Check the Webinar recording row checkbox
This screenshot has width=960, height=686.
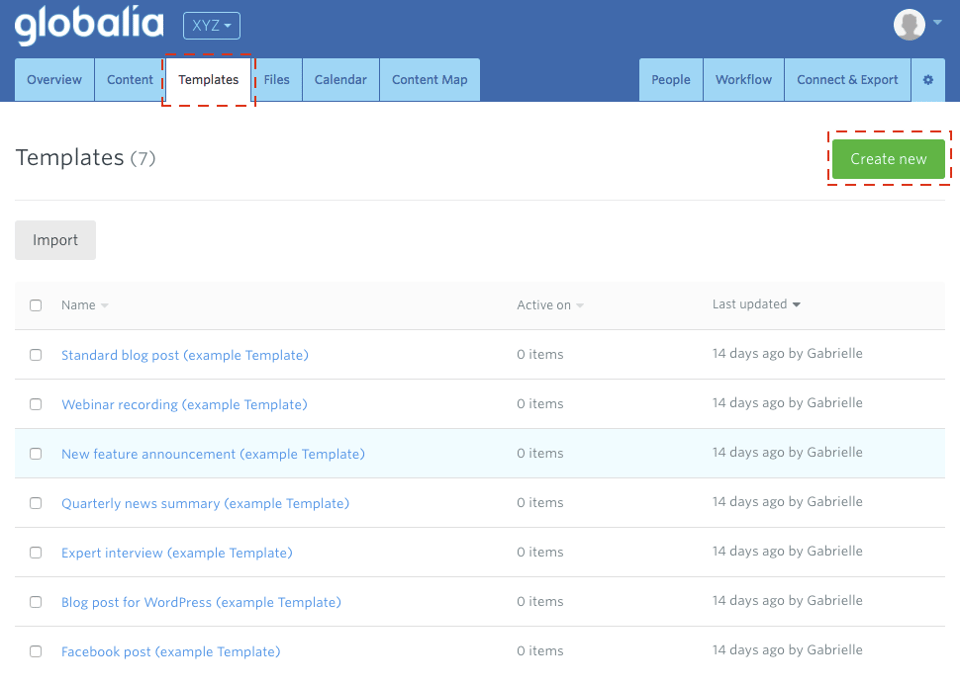(x=36, y=404)
